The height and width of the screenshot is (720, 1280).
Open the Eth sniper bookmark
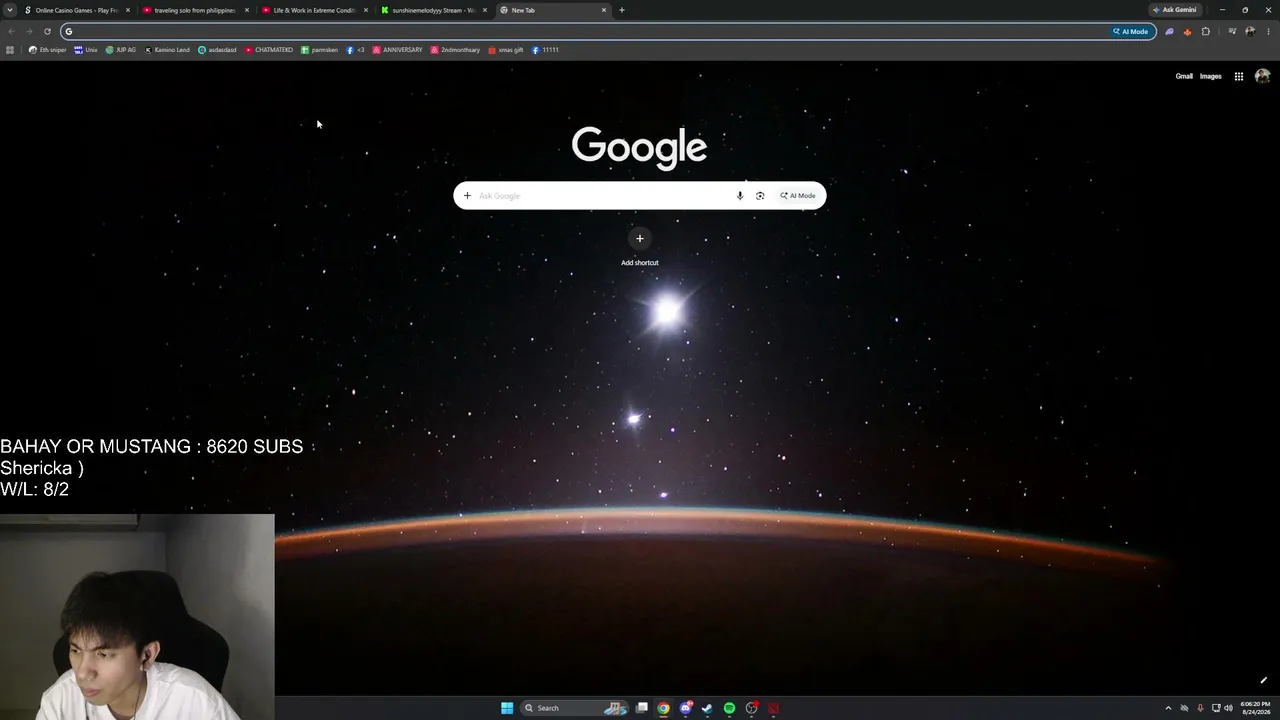[x=48, y=50]
